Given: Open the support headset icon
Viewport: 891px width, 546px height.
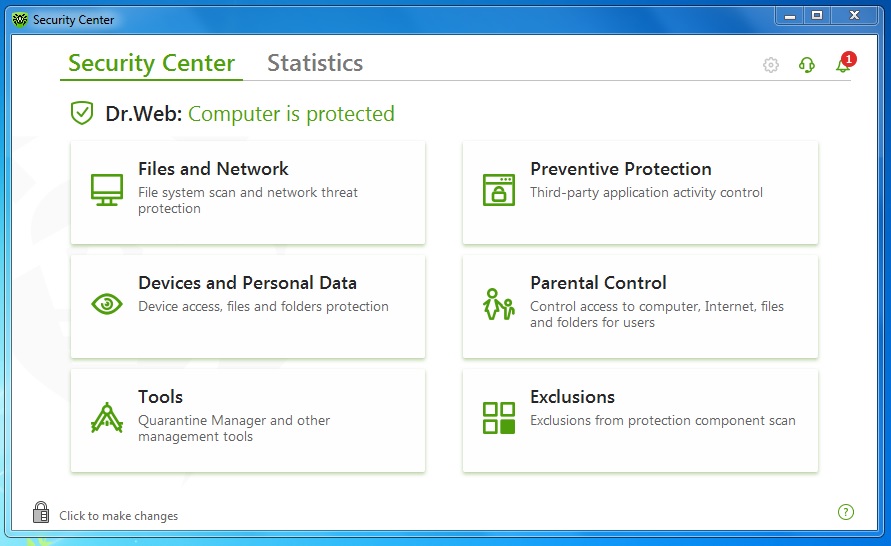Looking at the screenshot, I should point(806,65).
